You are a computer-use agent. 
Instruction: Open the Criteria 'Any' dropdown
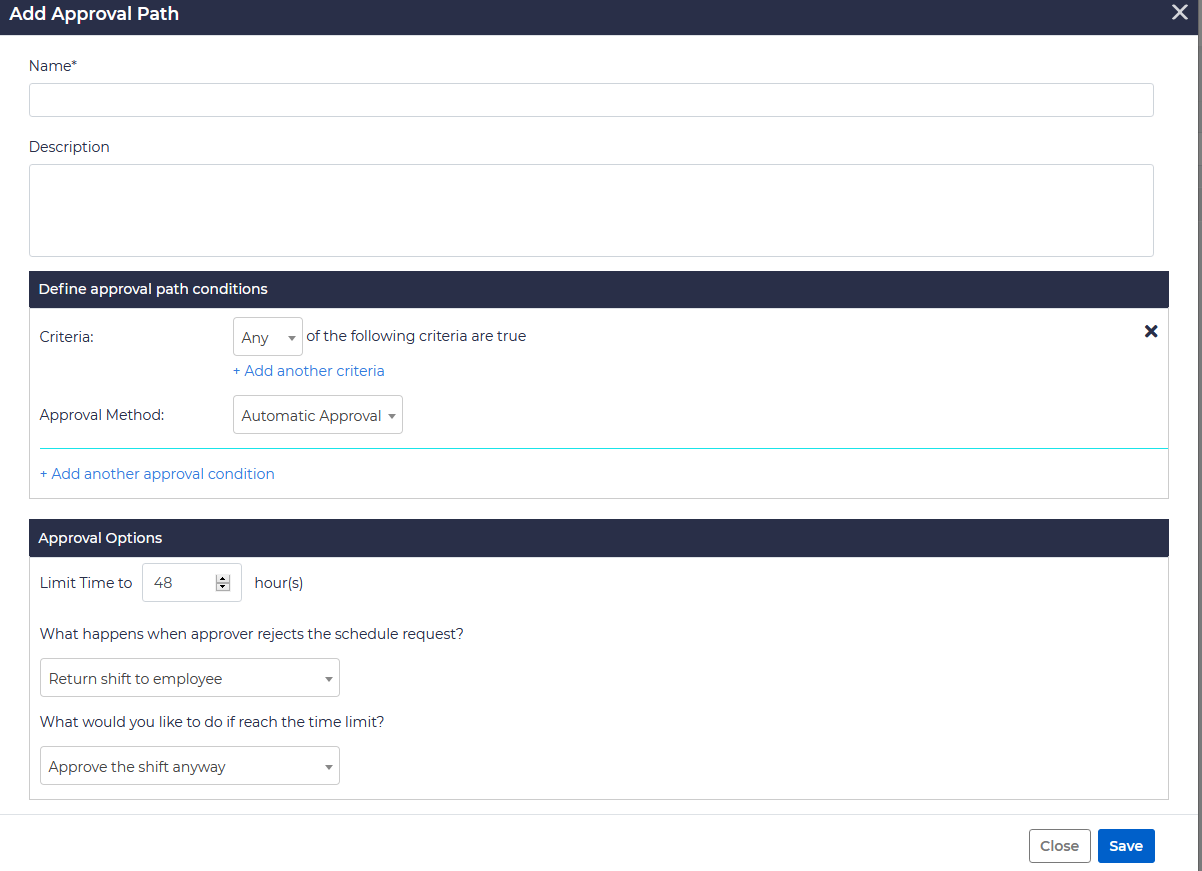pyautogui.click(x=267, y=337)
